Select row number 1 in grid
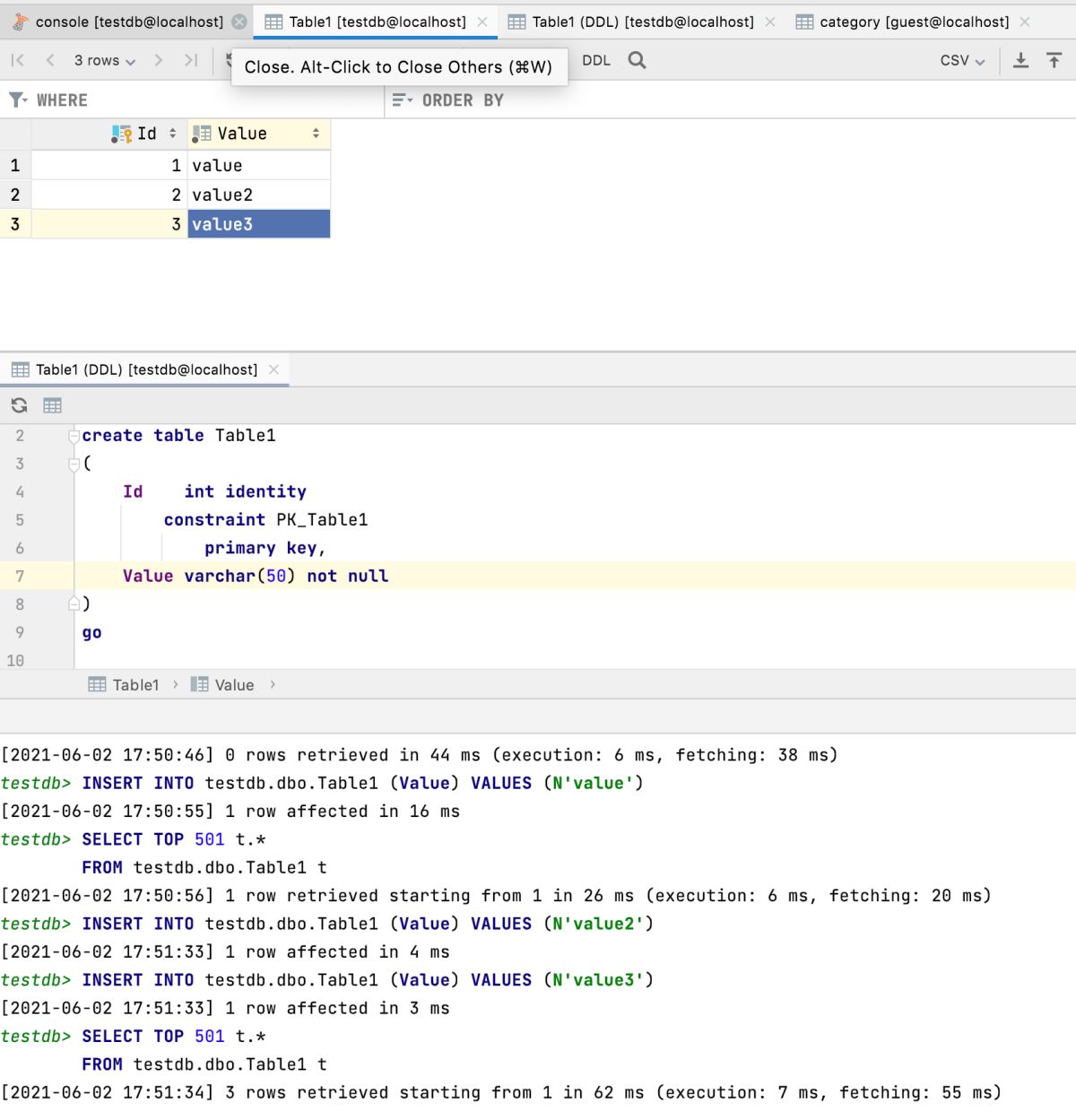 pos(15,165)
